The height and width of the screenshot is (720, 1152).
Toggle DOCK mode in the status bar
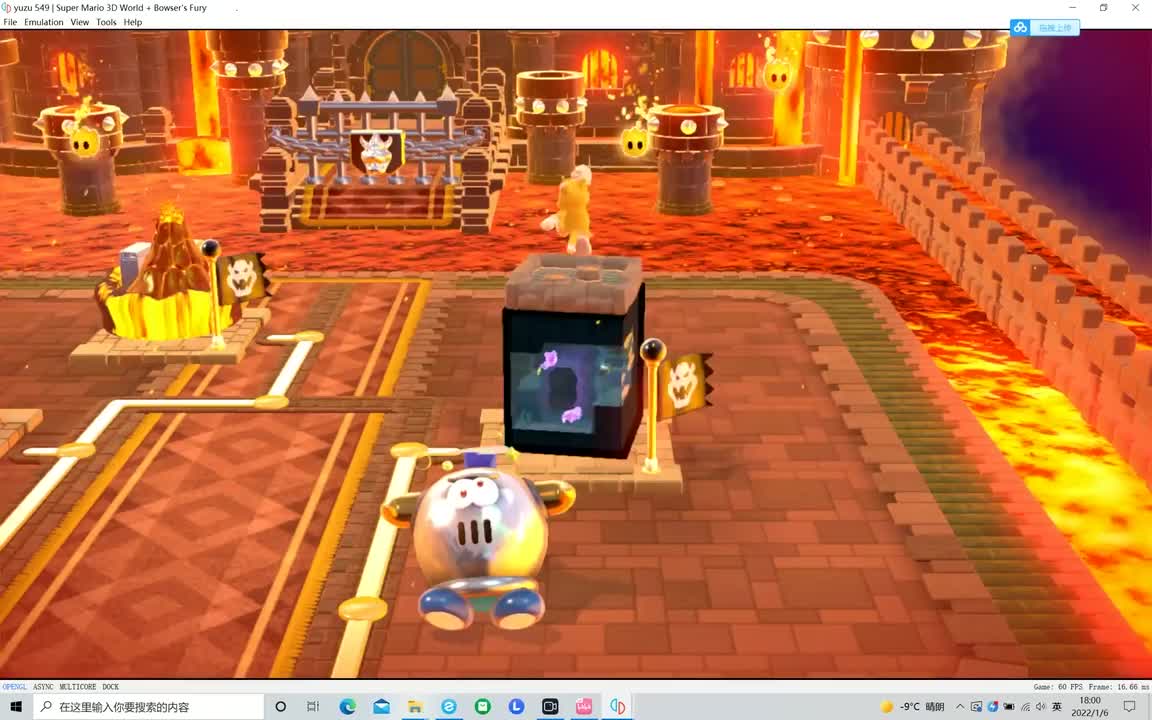pos(110,687)
